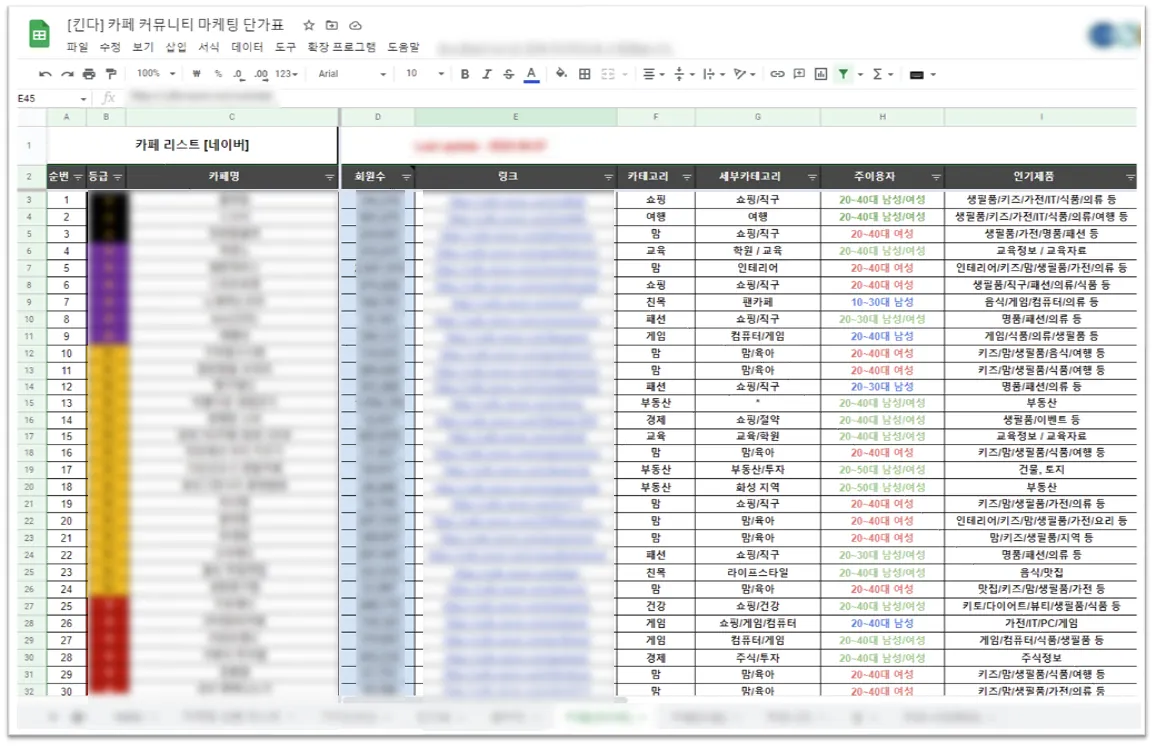This screenshot has height=746, width=1154.
Task: Open the 데이터 menu
Action: (247, 47)
